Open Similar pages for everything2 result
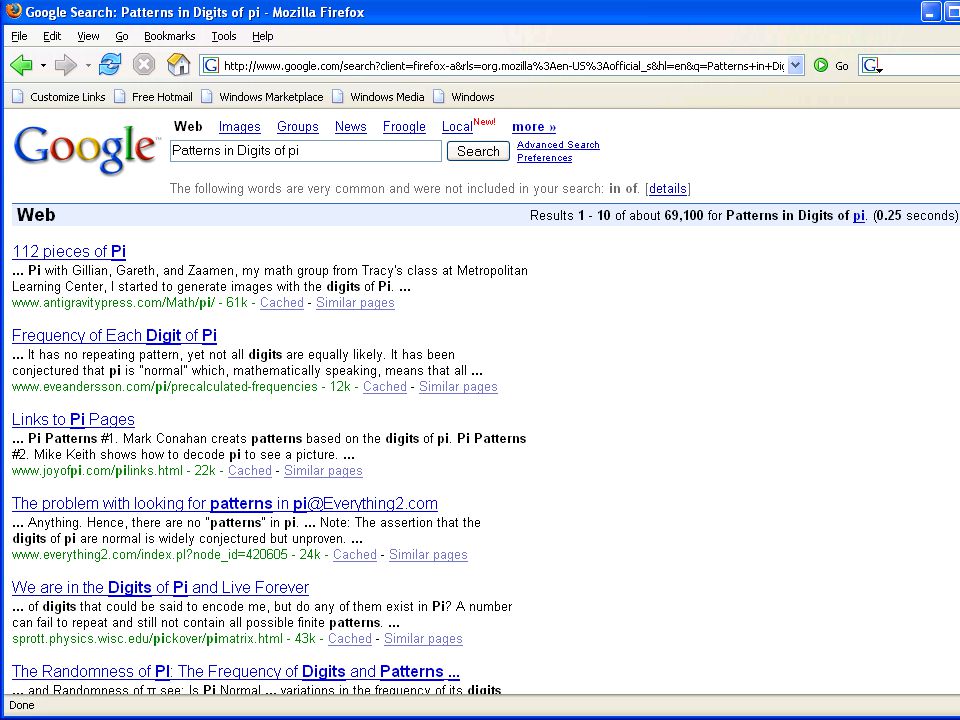960x720 pixels. pos(428,554)
